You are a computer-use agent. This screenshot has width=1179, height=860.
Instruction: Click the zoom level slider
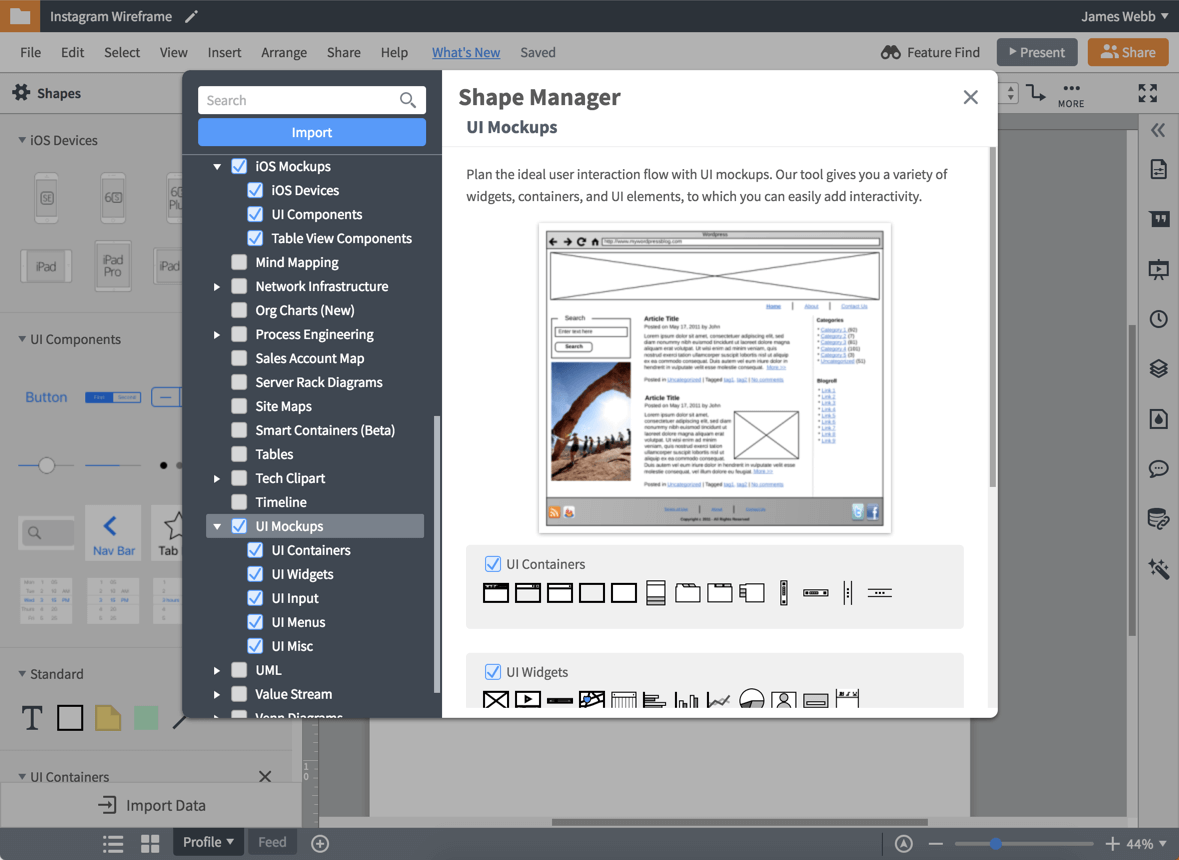[1023, 844]
